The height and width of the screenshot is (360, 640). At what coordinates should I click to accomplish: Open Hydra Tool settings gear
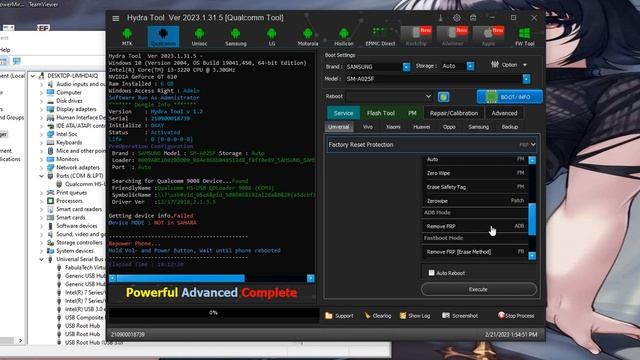coord(457,18)
